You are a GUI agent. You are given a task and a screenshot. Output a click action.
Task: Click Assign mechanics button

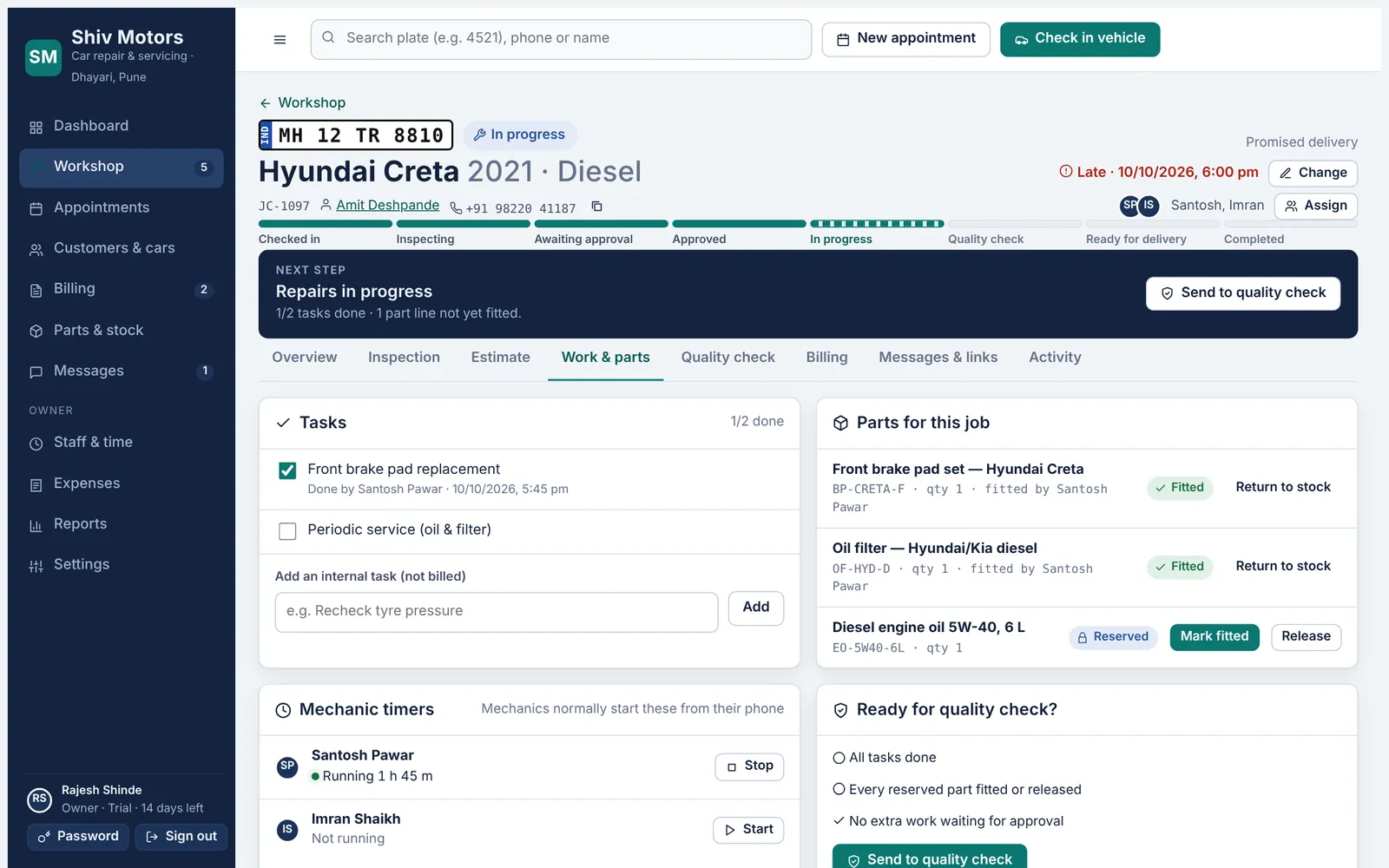pyautogui.click(x=1316, y=206)
